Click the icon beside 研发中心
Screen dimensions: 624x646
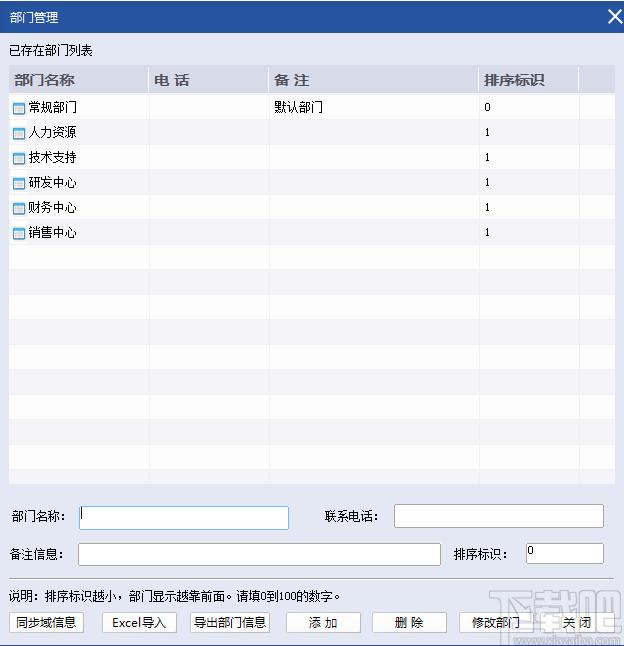(x=19, y=183)
